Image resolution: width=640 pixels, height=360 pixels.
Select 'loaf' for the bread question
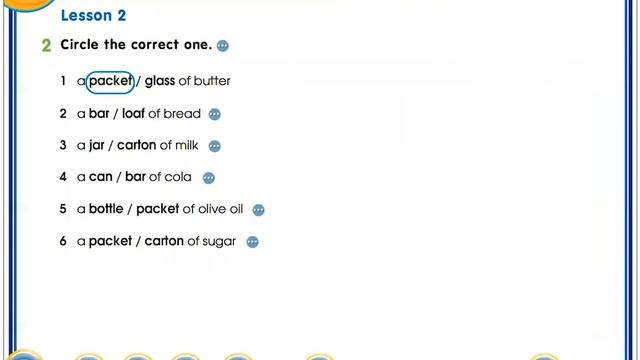pos(133,113)
